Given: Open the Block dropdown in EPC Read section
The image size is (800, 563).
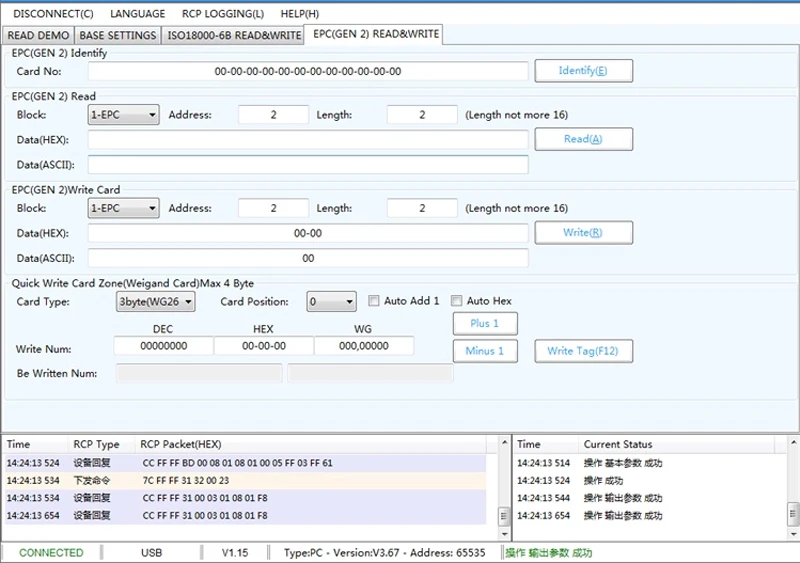Looking at the screenshot, I should point(123,115).
